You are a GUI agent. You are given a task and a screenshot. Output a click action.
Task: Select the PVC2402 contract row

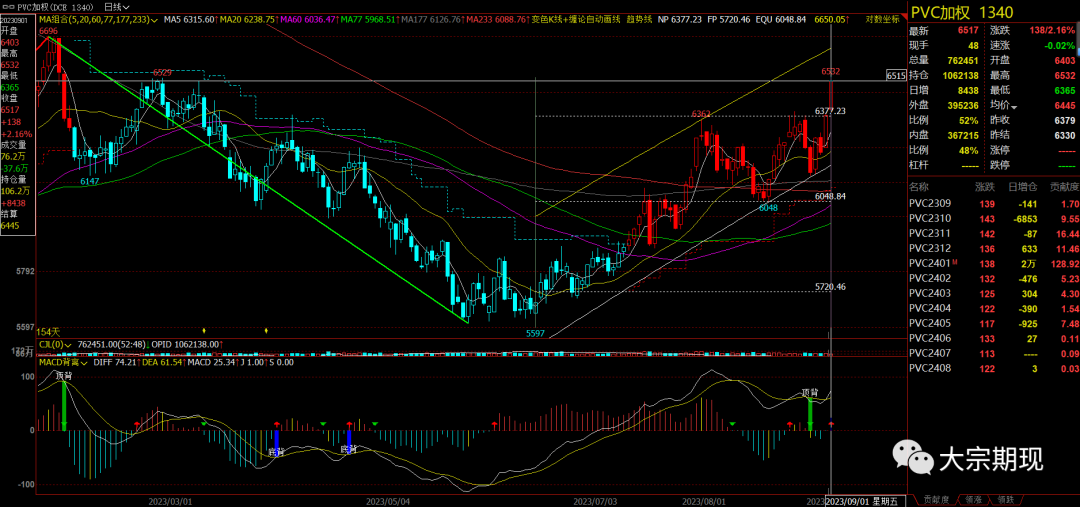(993, 278)
